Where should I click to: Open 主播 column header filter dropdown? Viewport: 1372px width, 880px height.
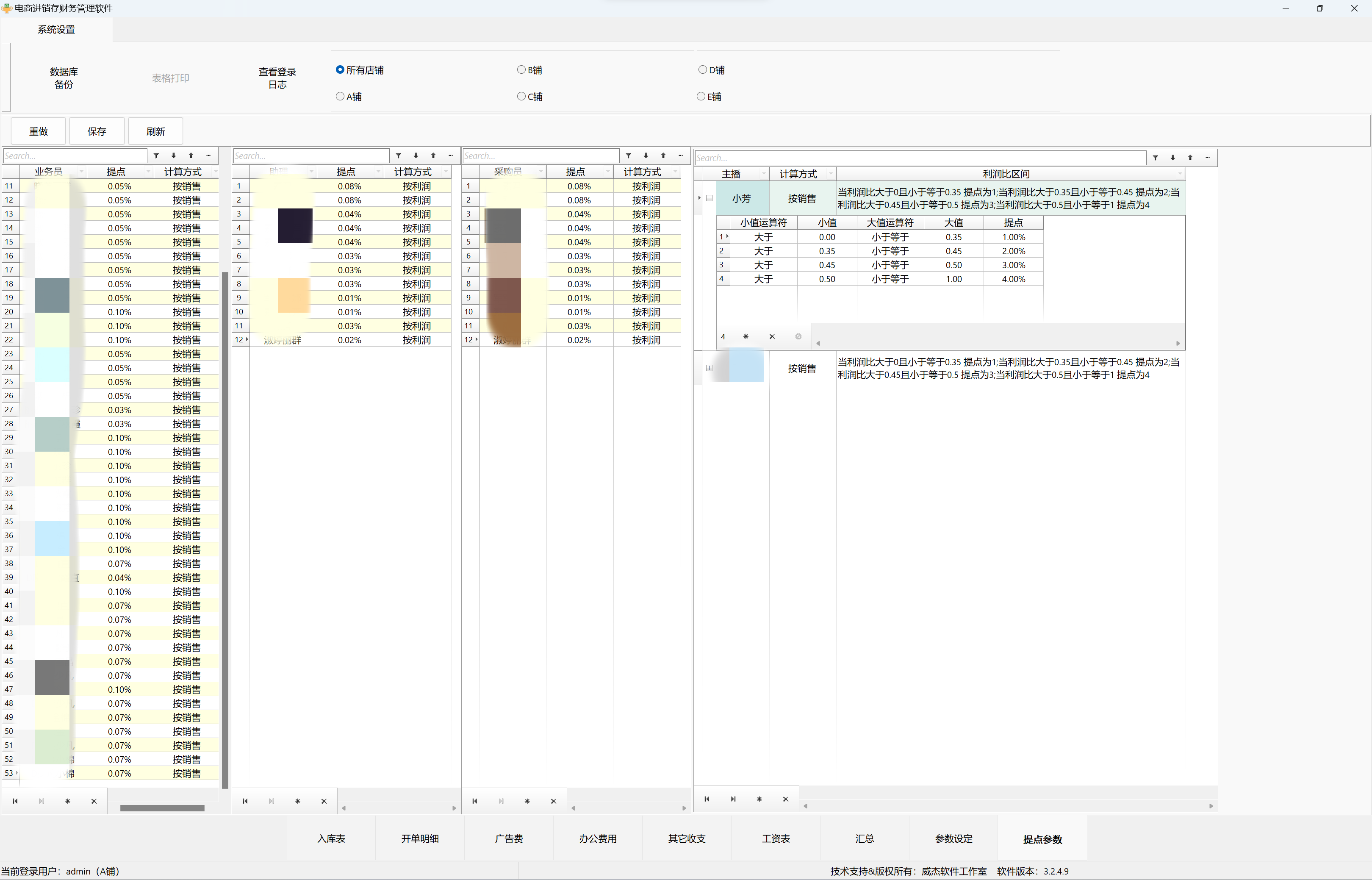pyautogui.click(x=764, y=174)
